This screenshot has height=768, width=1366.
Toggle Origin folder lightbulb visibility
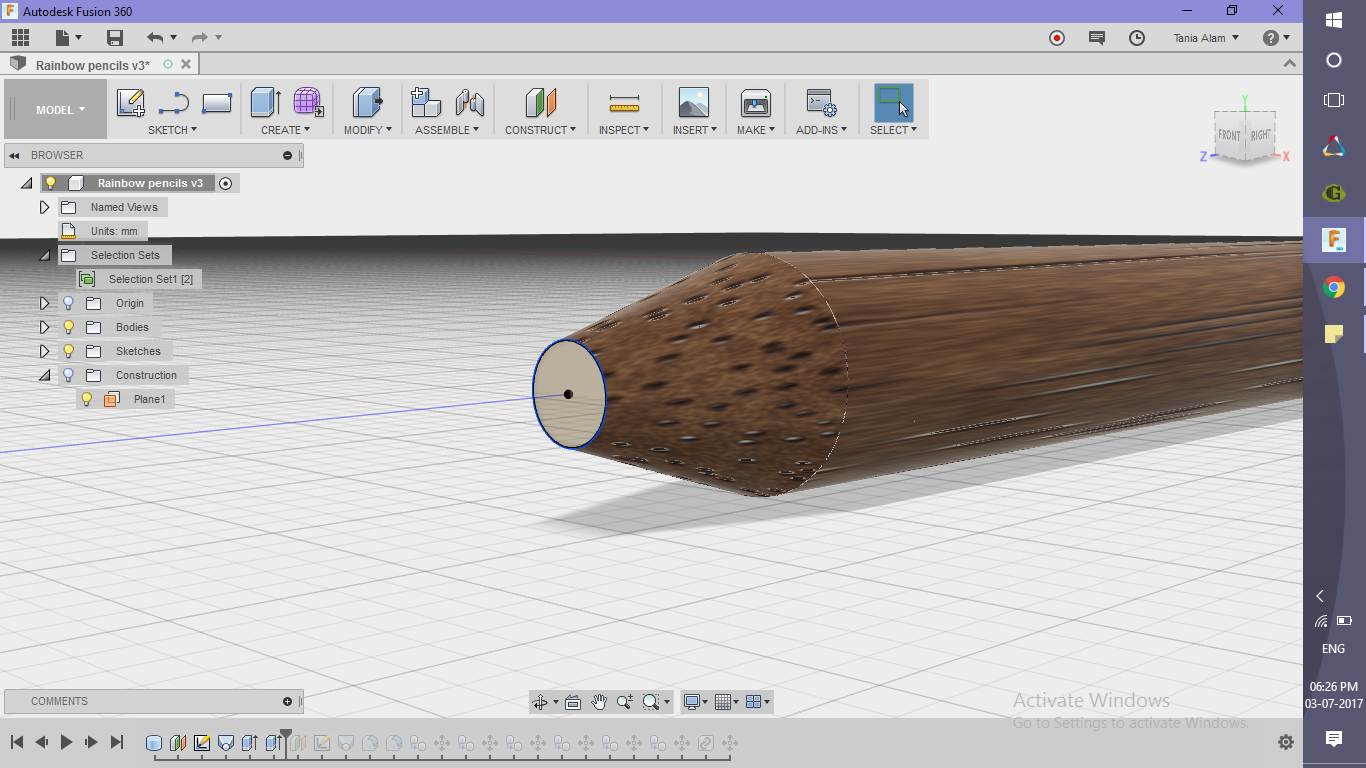pos(69,303)
